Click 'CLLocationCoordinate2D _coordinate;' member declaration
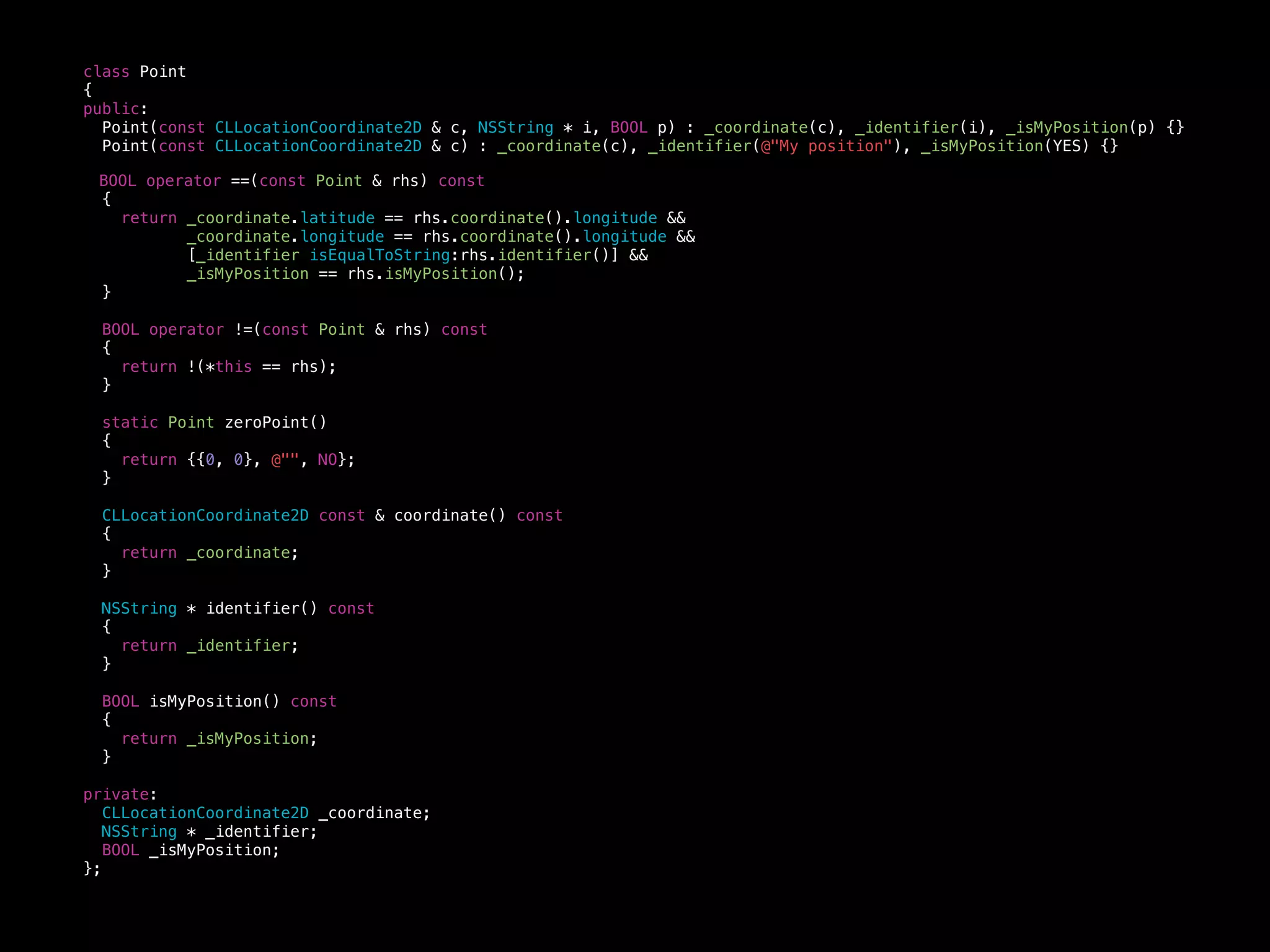Image resolution: width=1270 pixels, height=952 pixels. coord(266,813)
